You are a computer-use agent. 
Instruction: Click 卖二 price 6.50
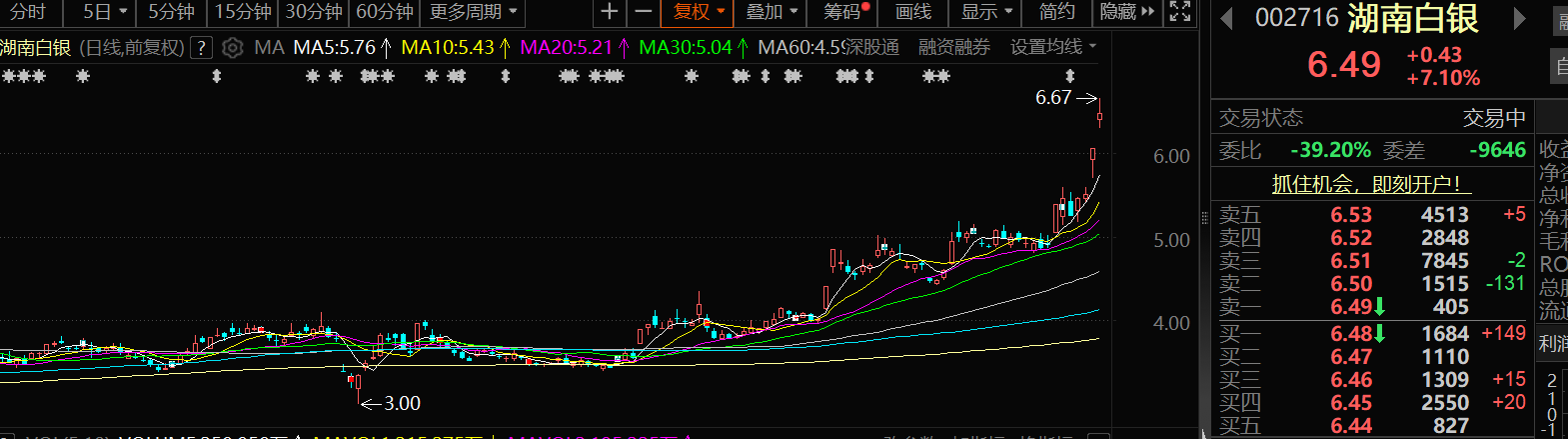pyautogui.click(x=1351, y=284)
